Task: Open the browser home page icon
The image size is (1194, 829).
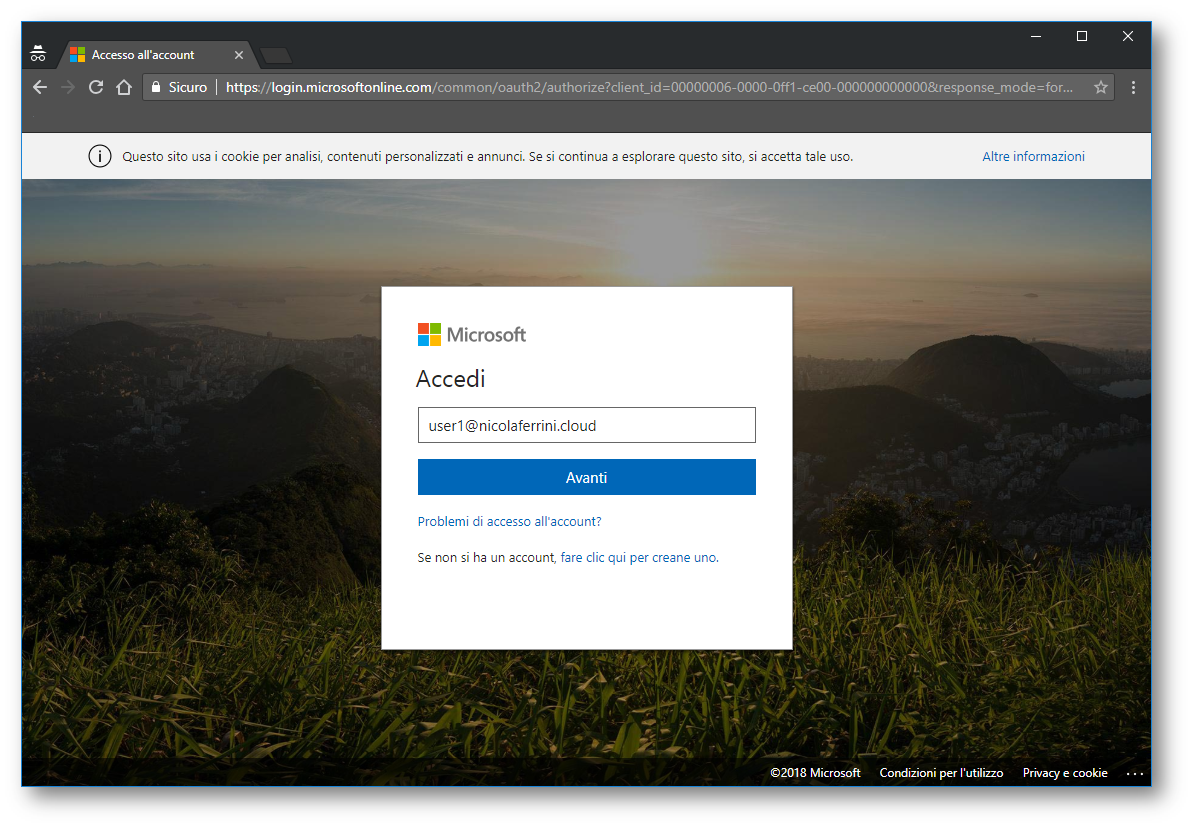Action: click(x=124, y=88)
